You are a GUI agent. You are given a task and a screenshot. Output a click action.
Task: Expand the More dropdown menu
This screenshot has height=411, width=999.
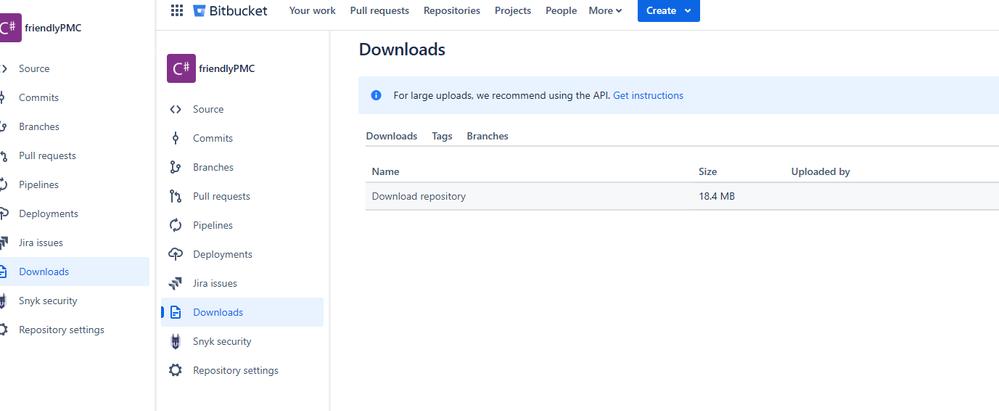[x=605, y=11]
